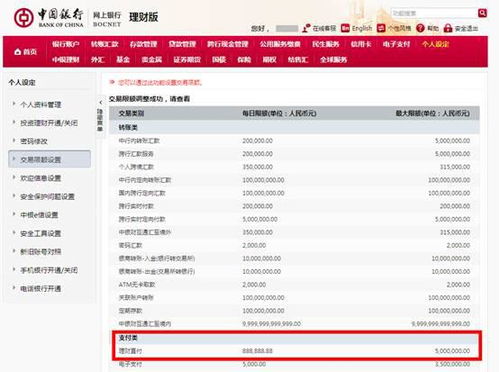Open the 证券期货 menu
Viewport: 499px width, 372px height.
pos(187,60)
